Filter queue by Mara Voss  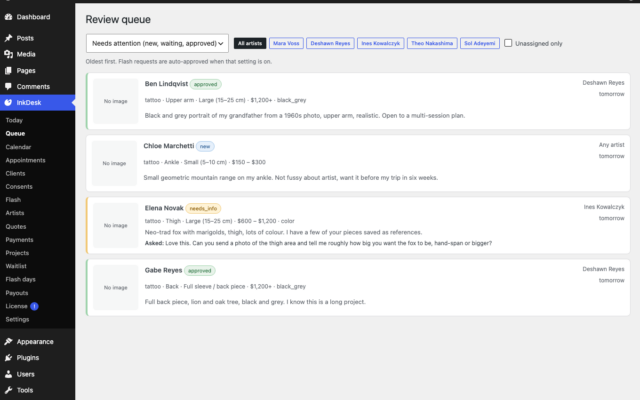(286, 43)
